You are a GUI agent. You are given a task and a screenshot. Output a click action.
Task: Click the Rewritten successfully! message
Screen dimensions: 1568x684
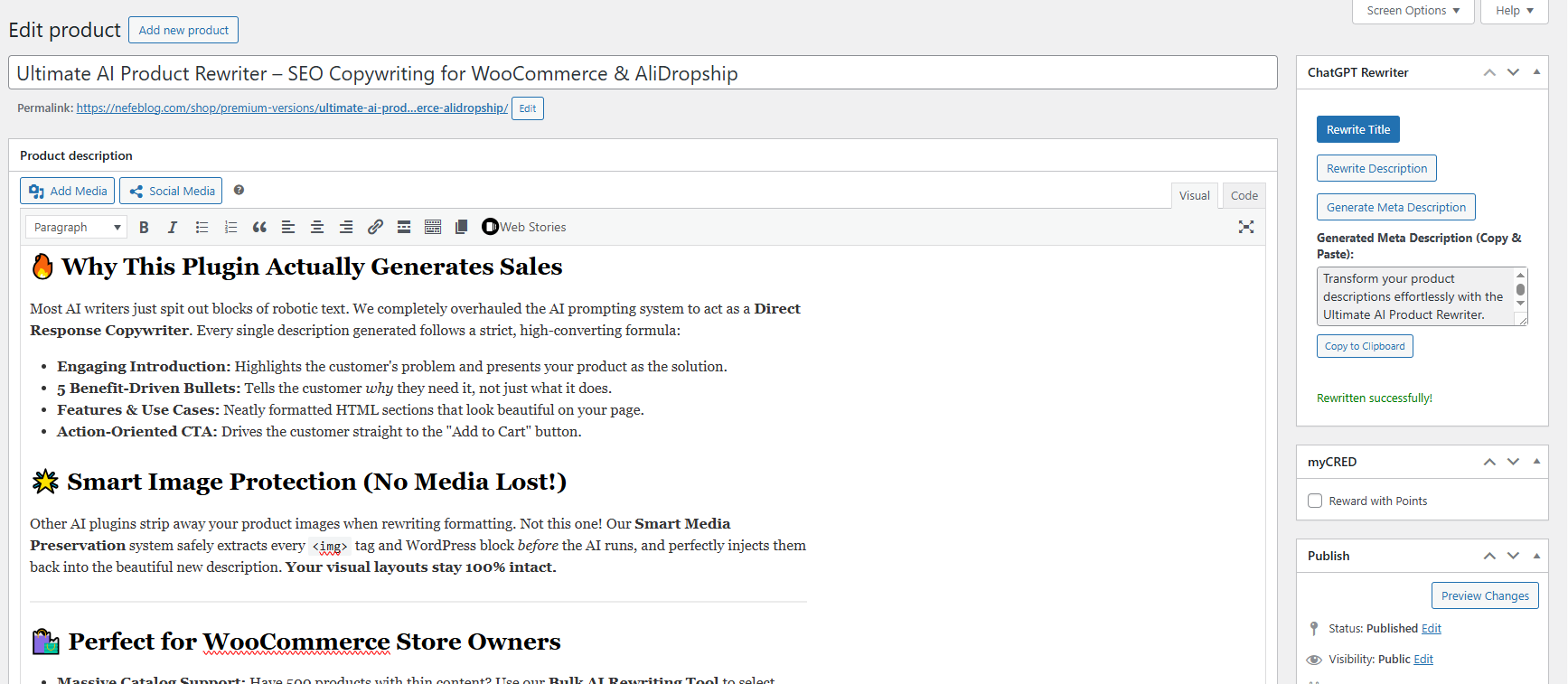click(1375, 398)
